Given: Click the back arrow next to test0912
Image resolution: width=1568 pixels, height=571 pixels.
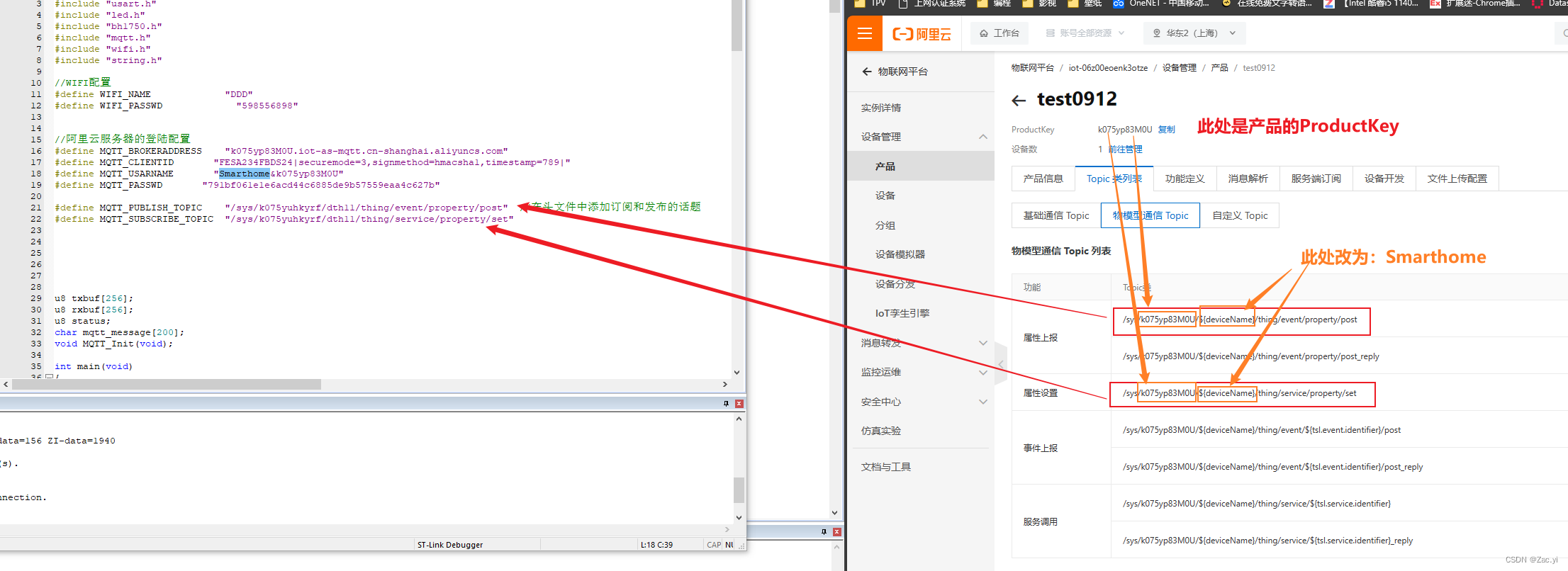Looking at the screenshot, I should [1019, 101].
